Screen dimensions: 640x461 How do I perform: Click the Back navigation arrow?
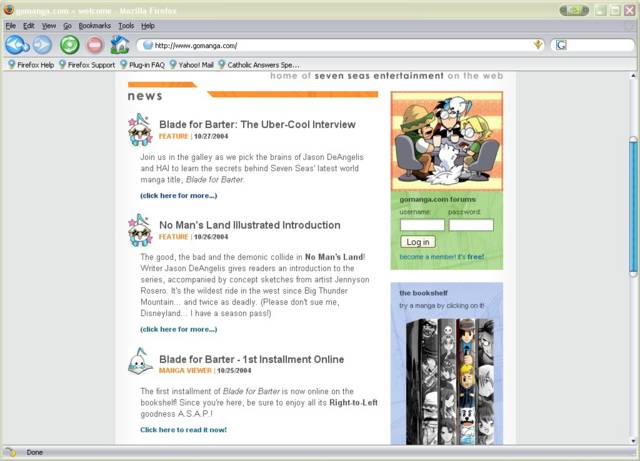click(x=16, y=45)
